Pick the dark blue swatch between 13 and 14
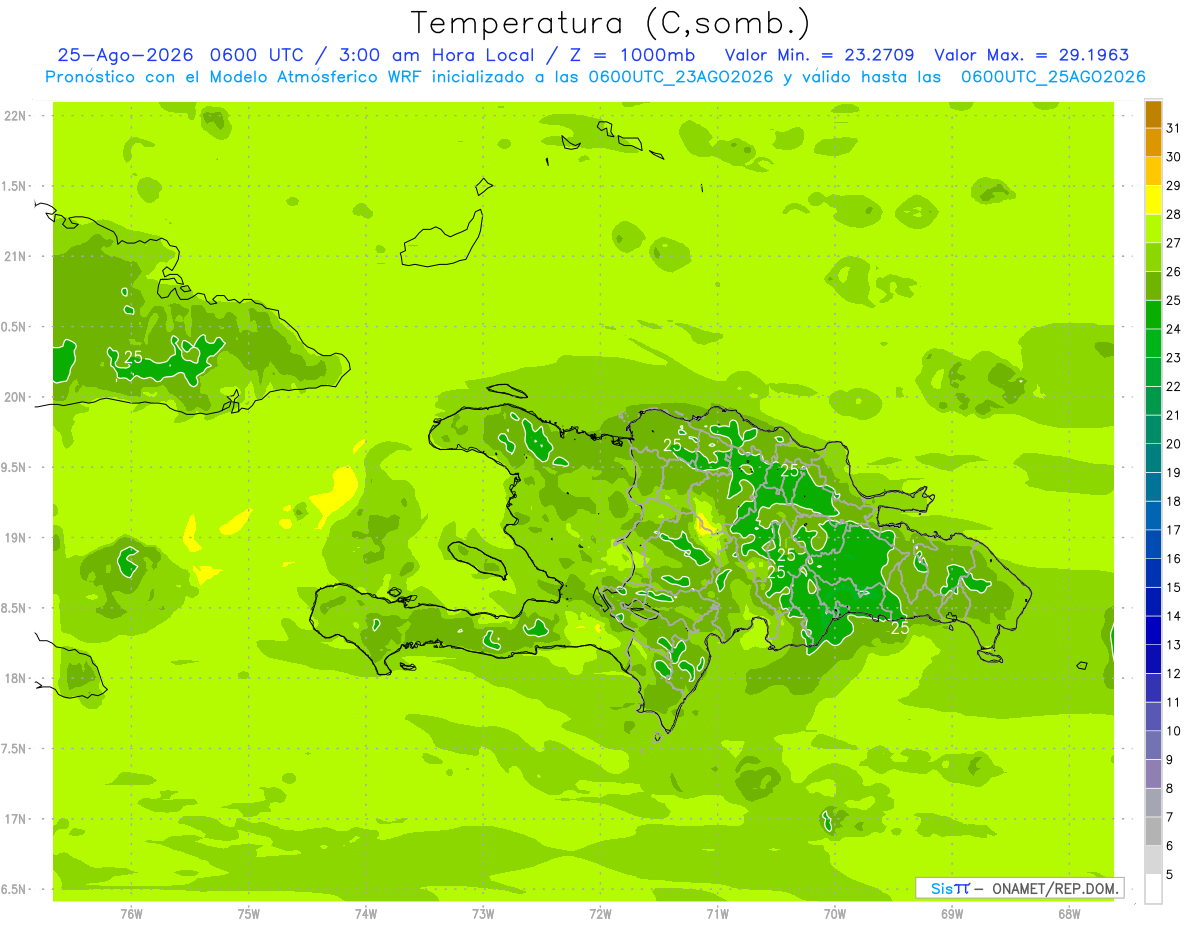The width and height of the screenshot is (1200, 927). (1153, 630)
